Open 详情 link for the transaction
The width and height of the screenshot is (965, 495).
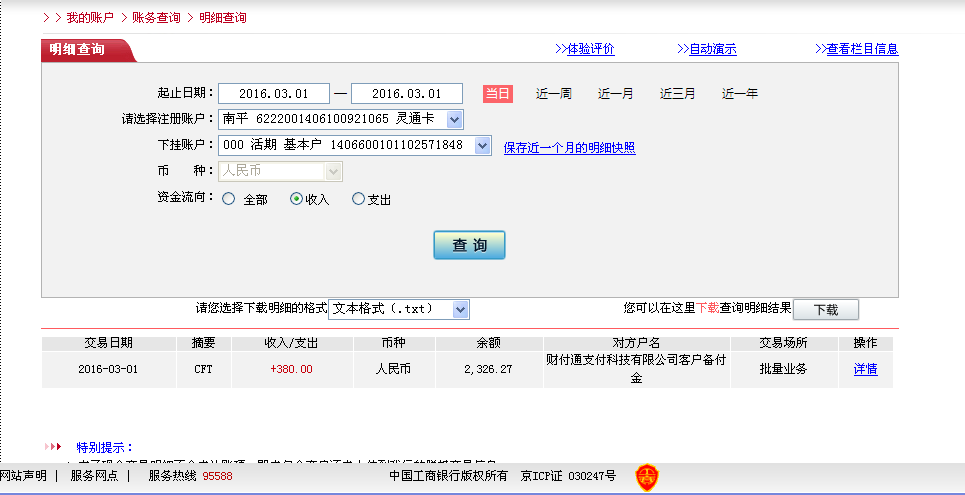(865, 369)
